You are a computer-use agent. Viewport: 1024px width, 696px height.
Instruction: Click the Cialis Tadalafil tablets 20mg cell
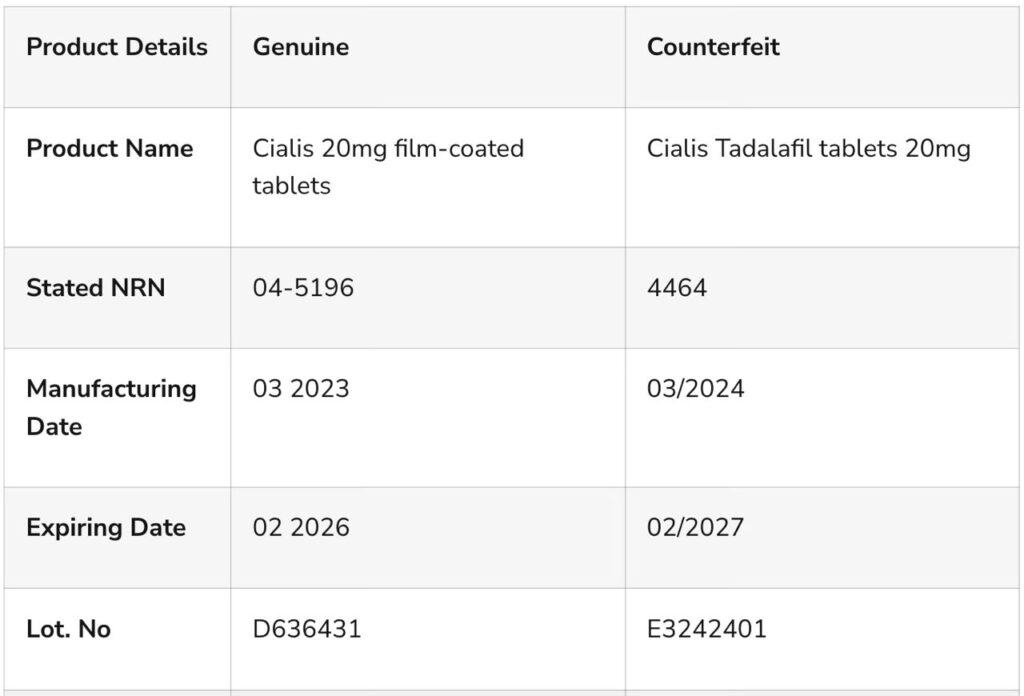coord(808,149)
